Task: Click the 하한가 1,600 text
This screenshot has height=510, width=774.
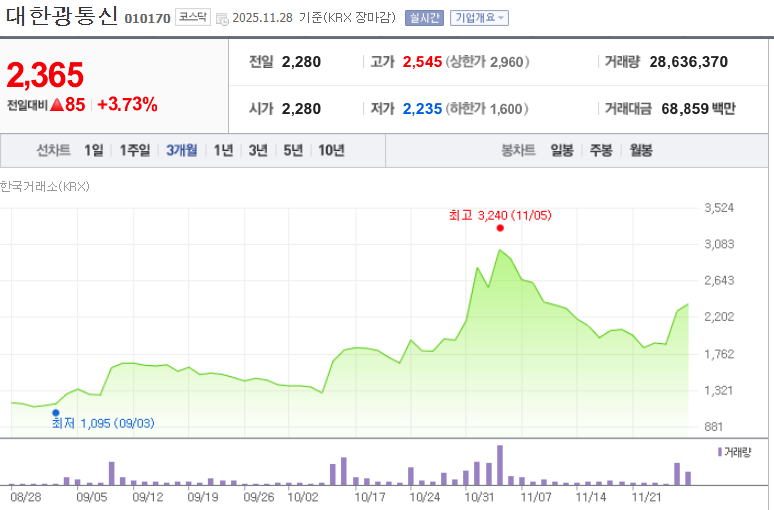Action: point(487,109)
